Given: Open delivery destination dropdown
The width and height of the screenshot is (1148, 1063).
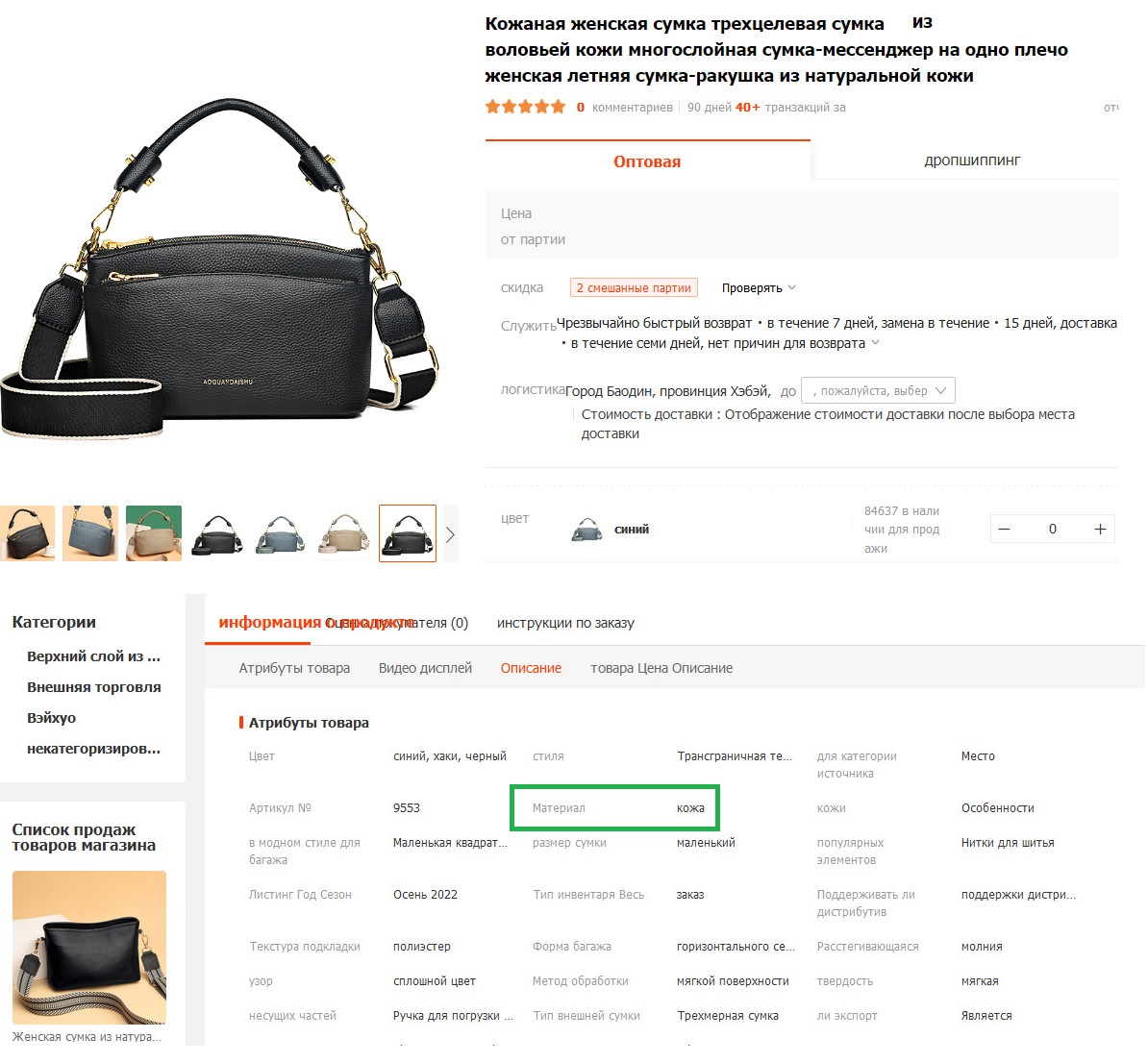Looking at the screenshot, I should point(879,391).
